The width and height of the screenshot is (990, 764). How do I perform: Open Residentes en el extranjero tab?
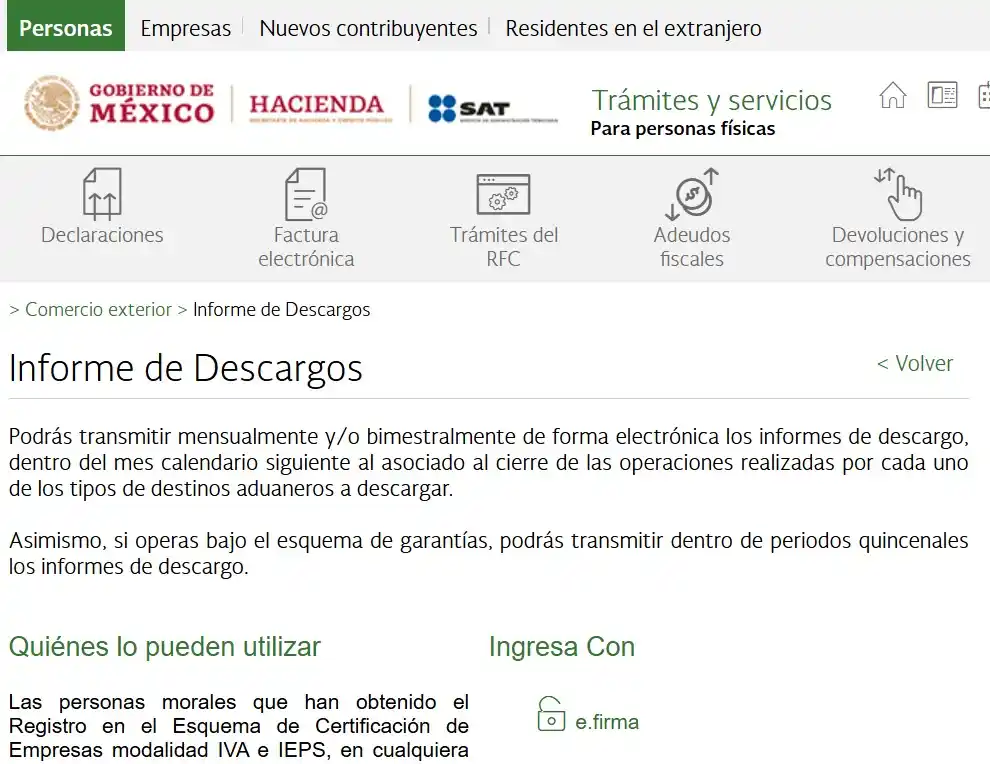point(633,28)
